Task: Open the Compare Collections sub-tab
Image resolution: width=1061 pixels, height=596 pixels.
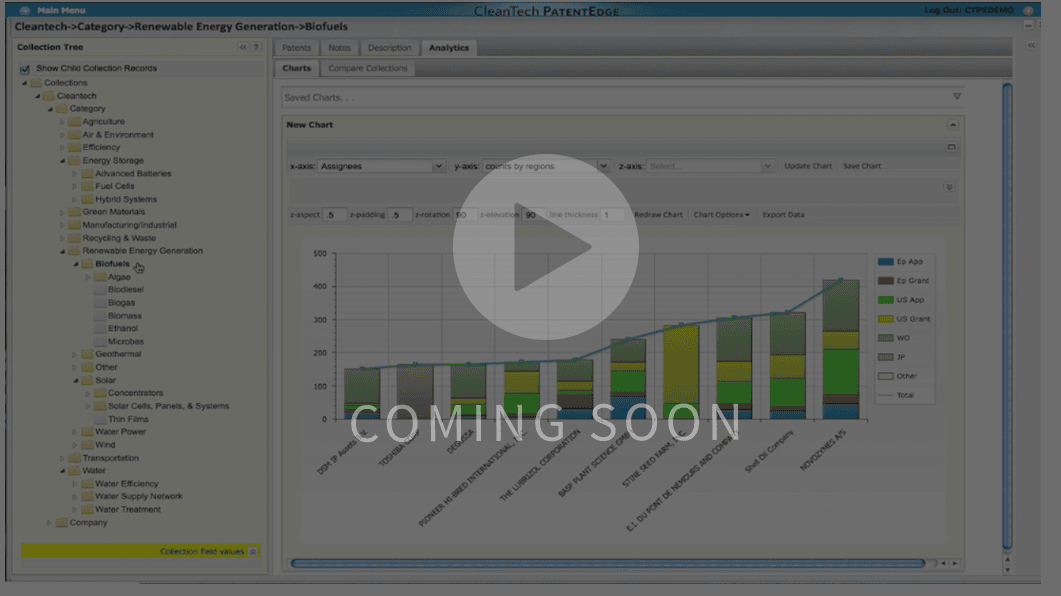Action: 368,68
